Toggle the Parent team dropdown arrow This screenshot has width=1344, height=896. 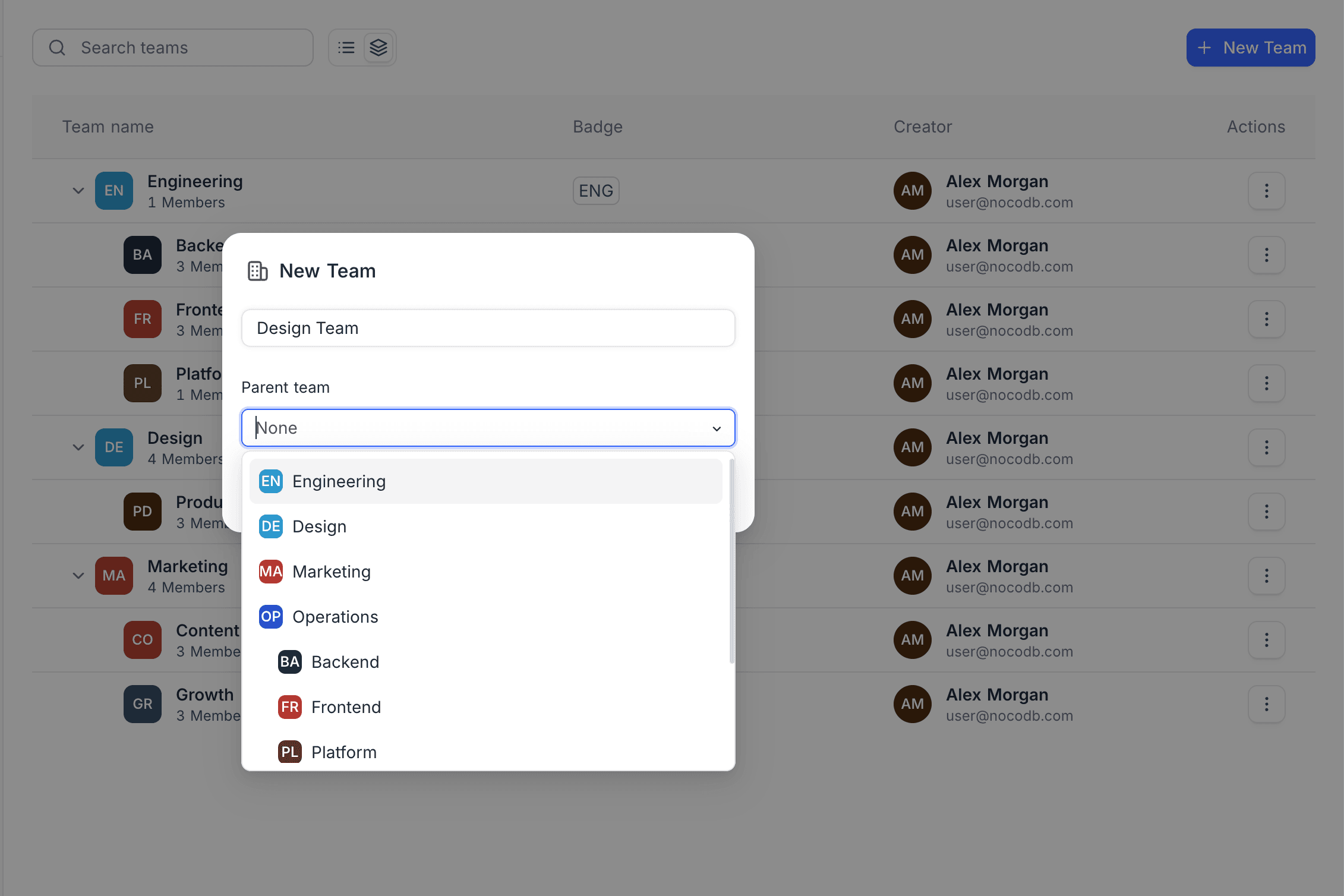[717, 428]
